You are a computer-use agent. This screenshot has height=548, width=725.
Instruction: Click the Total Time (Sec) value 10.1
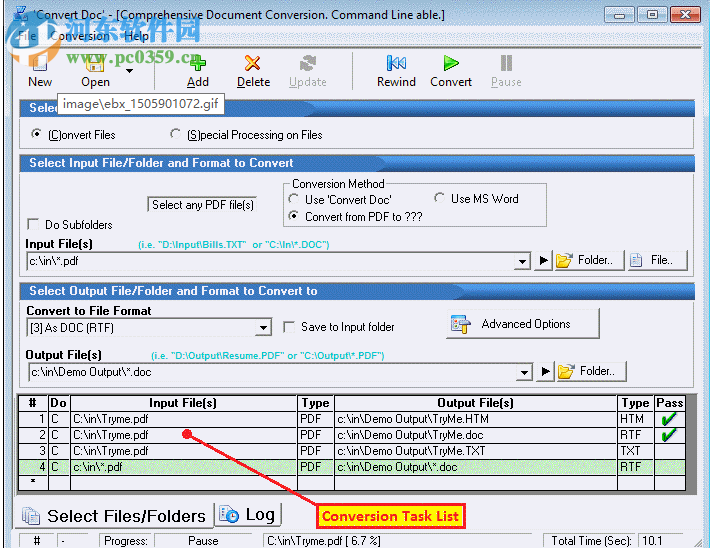(652, 541)
